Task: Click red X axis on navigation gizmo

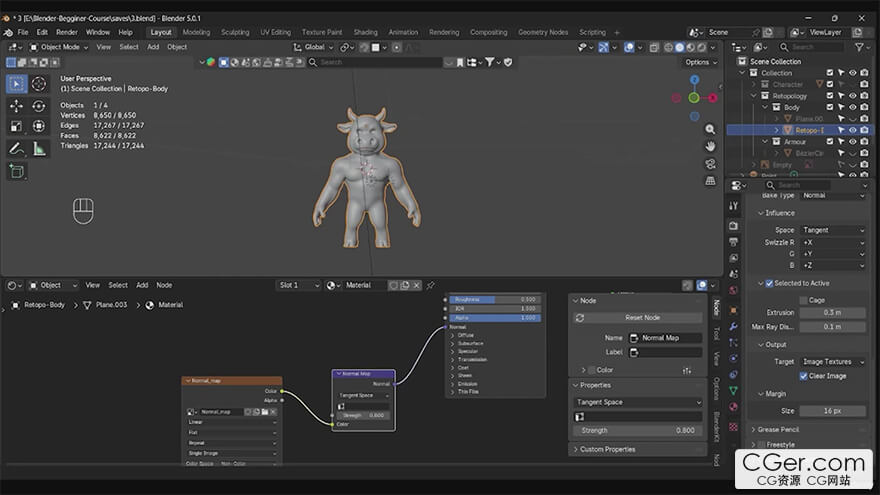Action: 713,98
